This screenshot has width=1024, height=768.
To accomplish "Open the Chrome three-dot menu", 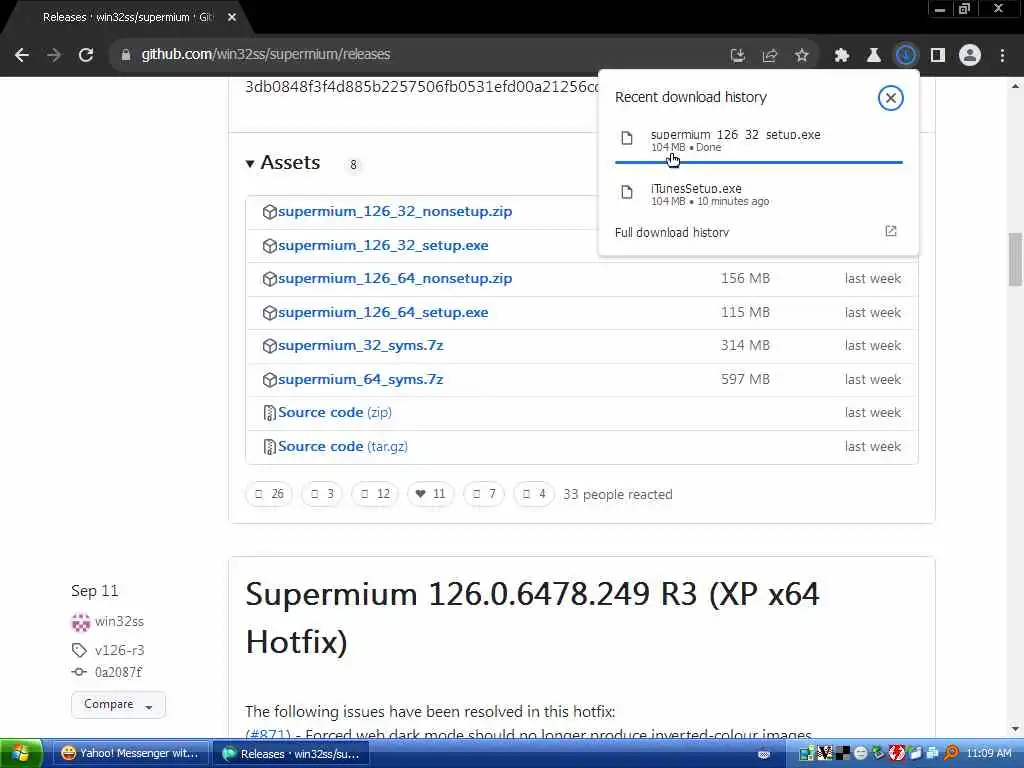I will click(1002, 56).
